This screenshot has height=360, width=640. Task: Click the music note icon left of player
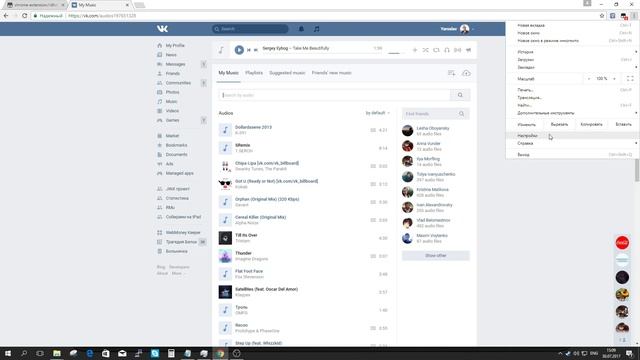(221, 50)
